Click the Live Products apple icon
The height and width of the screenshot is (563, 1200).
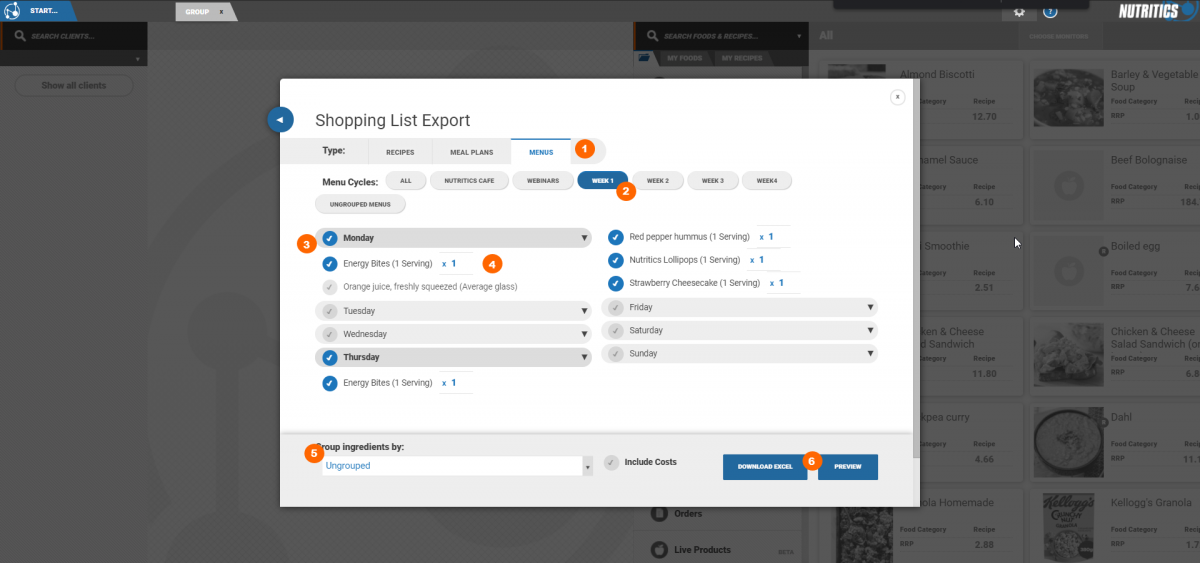659,549
